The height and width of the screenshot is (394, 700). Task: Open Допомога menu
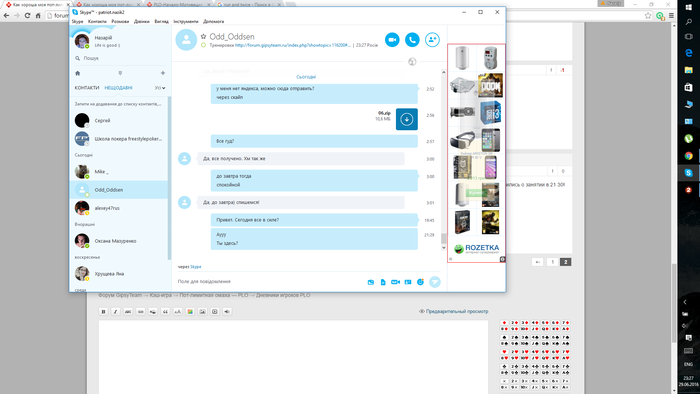click(213, 21)
